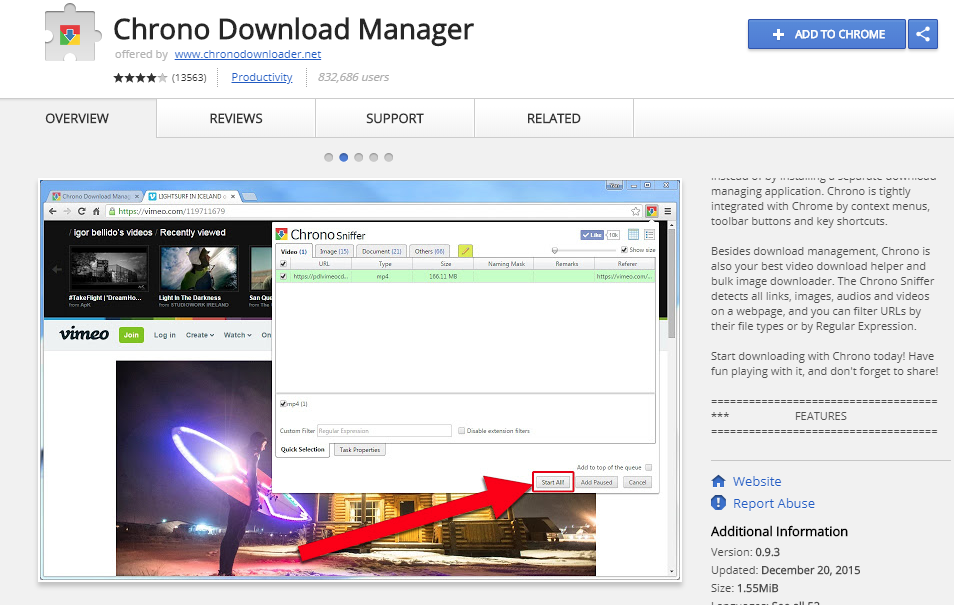Switch to the REVIEWS tab
The image size is (954, 605).
pyautogui.click(x=236, y=119)
